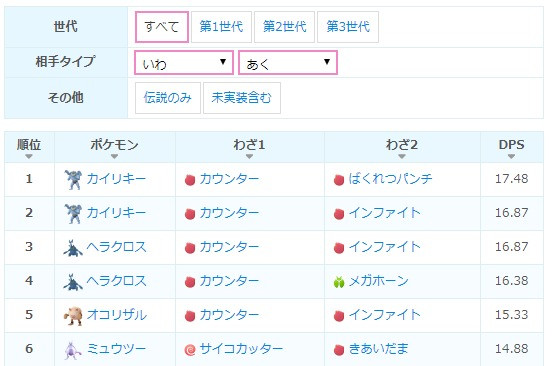Open the あく opponent type dropdown

pyautogui.click(x=288, y=63)
